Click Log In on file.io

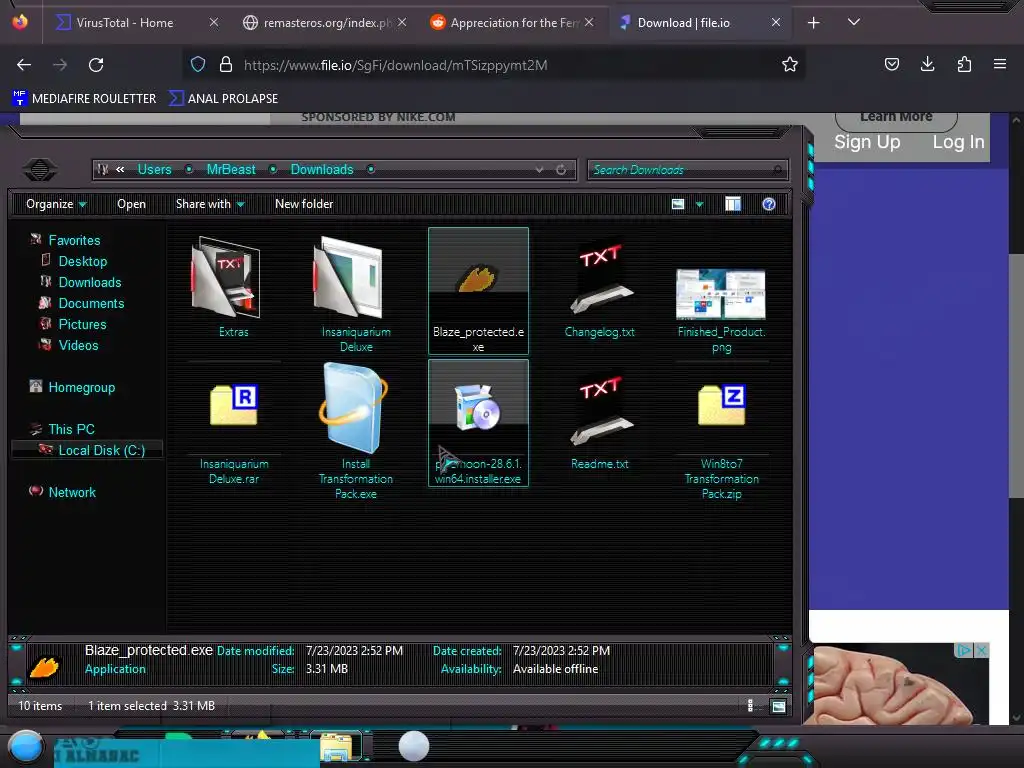958,142
